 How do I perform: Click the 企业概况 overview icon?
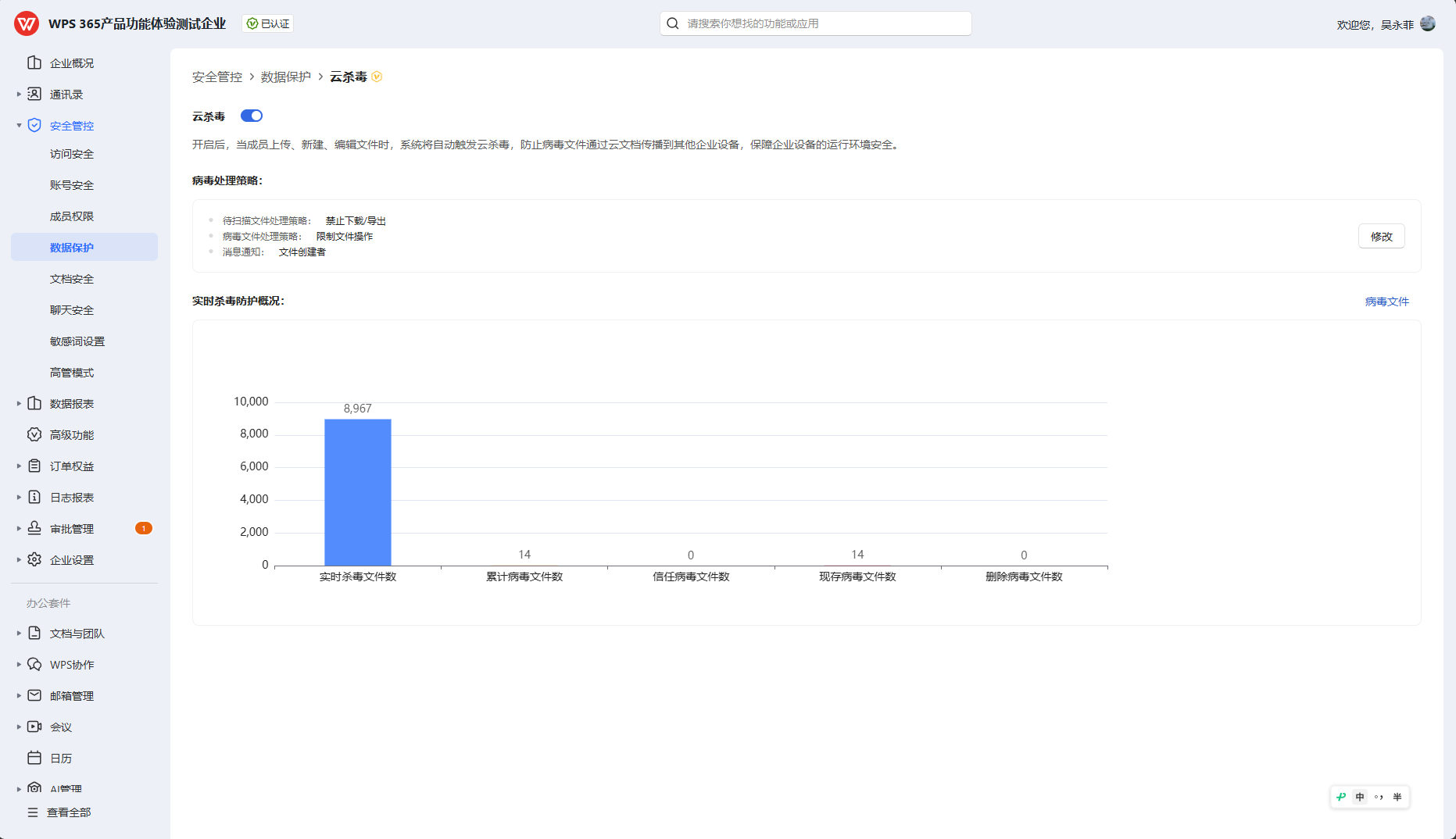tap(34, 62)
